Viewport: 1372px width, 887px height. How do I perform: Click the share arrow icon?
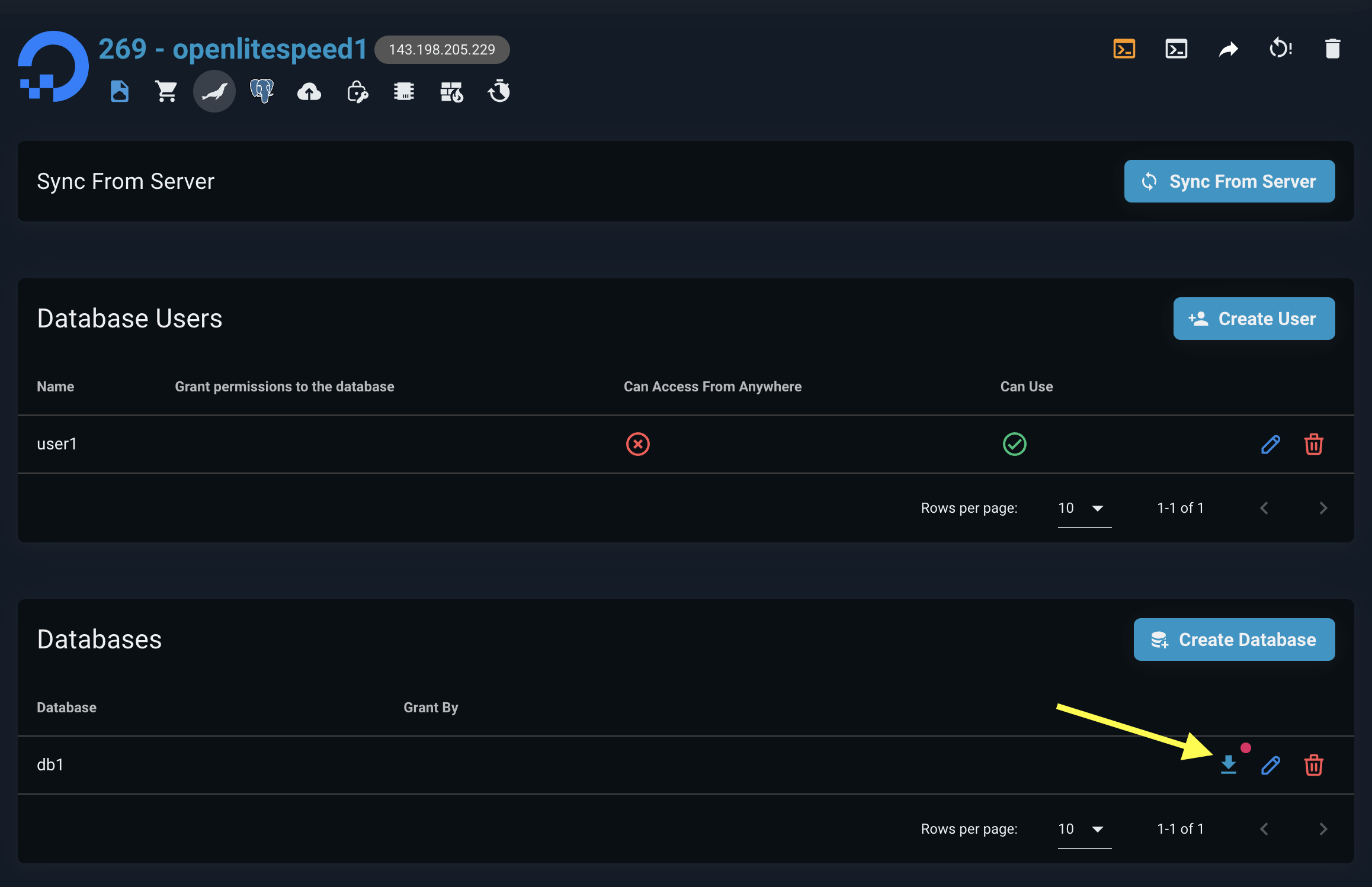(1228, 49)
